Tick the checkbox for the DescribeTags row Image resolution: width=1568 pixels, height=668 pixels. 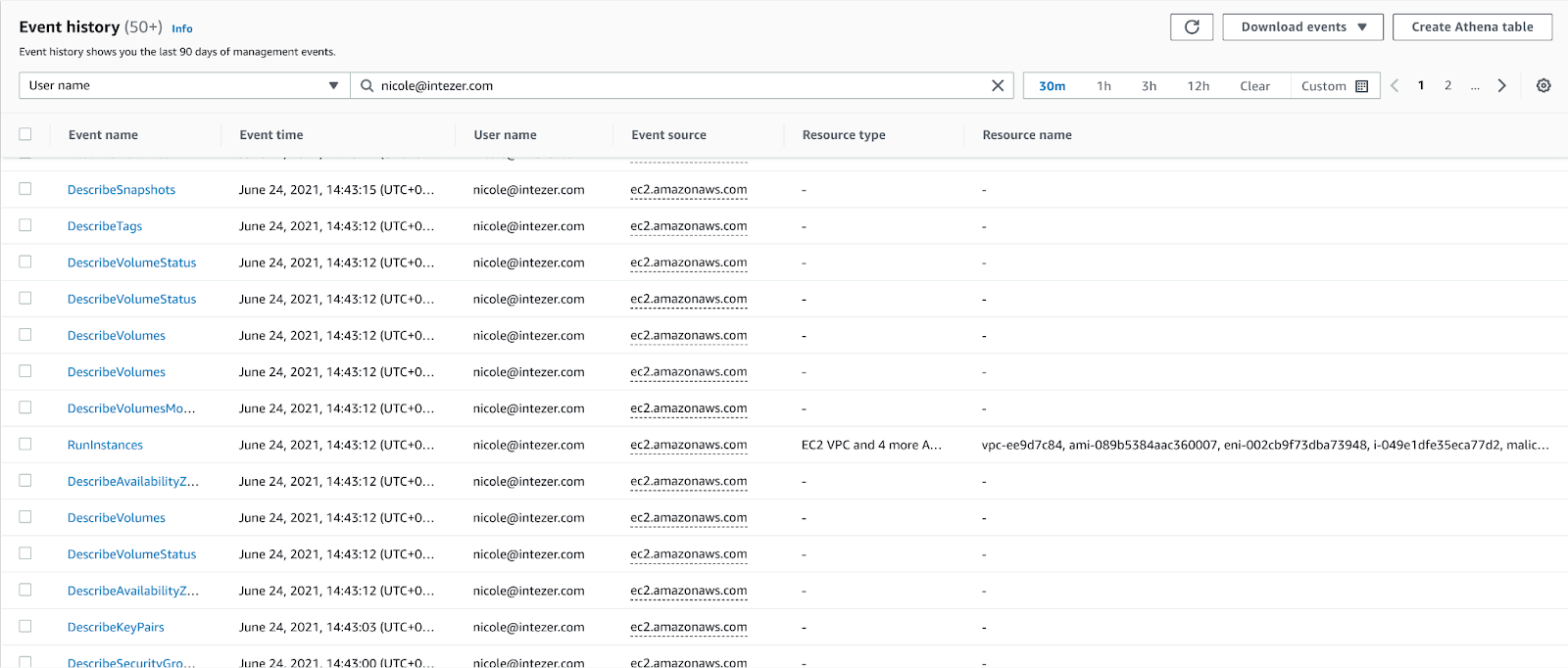[x=25, y=225]
